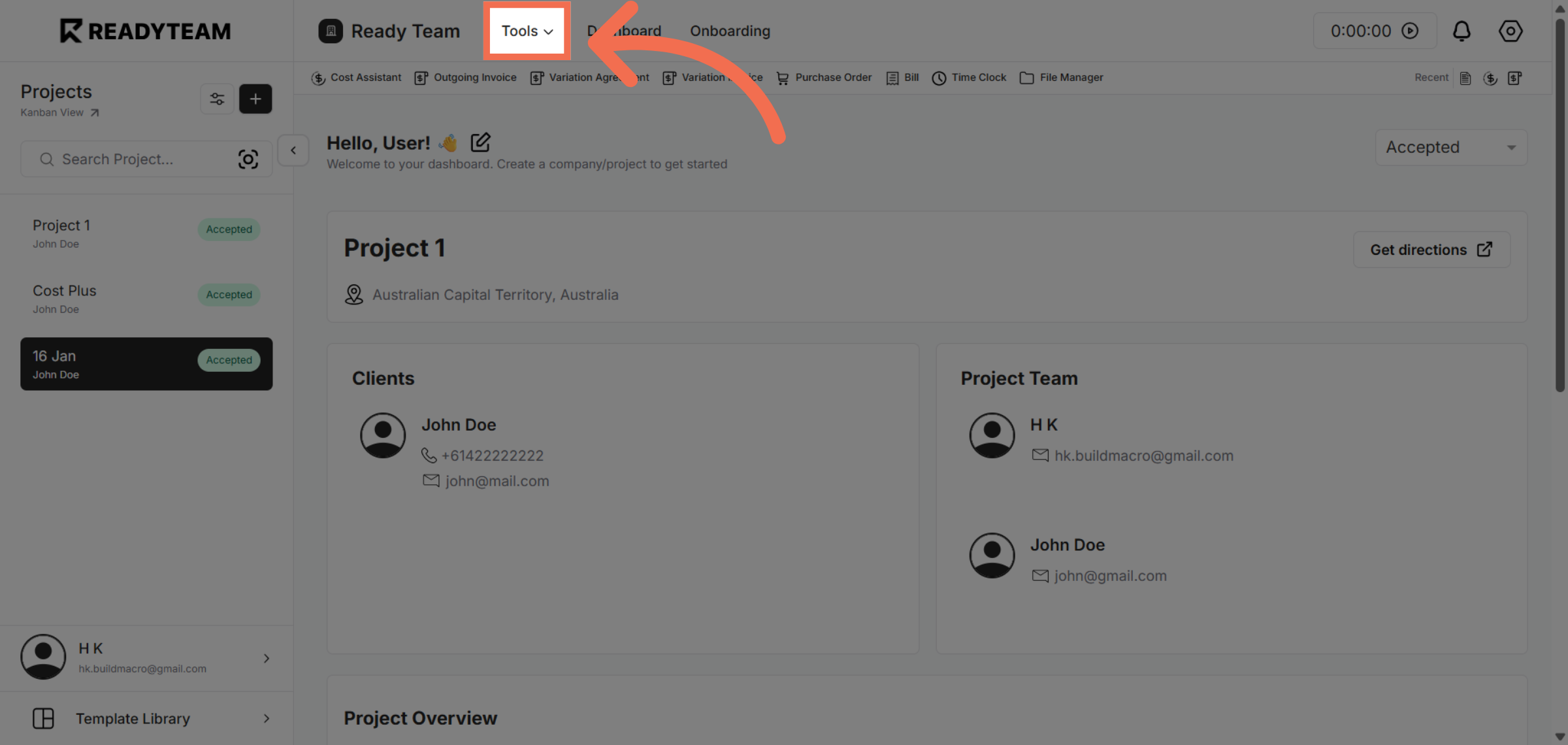
Task: Collapse the projects sidebar with the chevron
Action: click(x=293, y=150)
